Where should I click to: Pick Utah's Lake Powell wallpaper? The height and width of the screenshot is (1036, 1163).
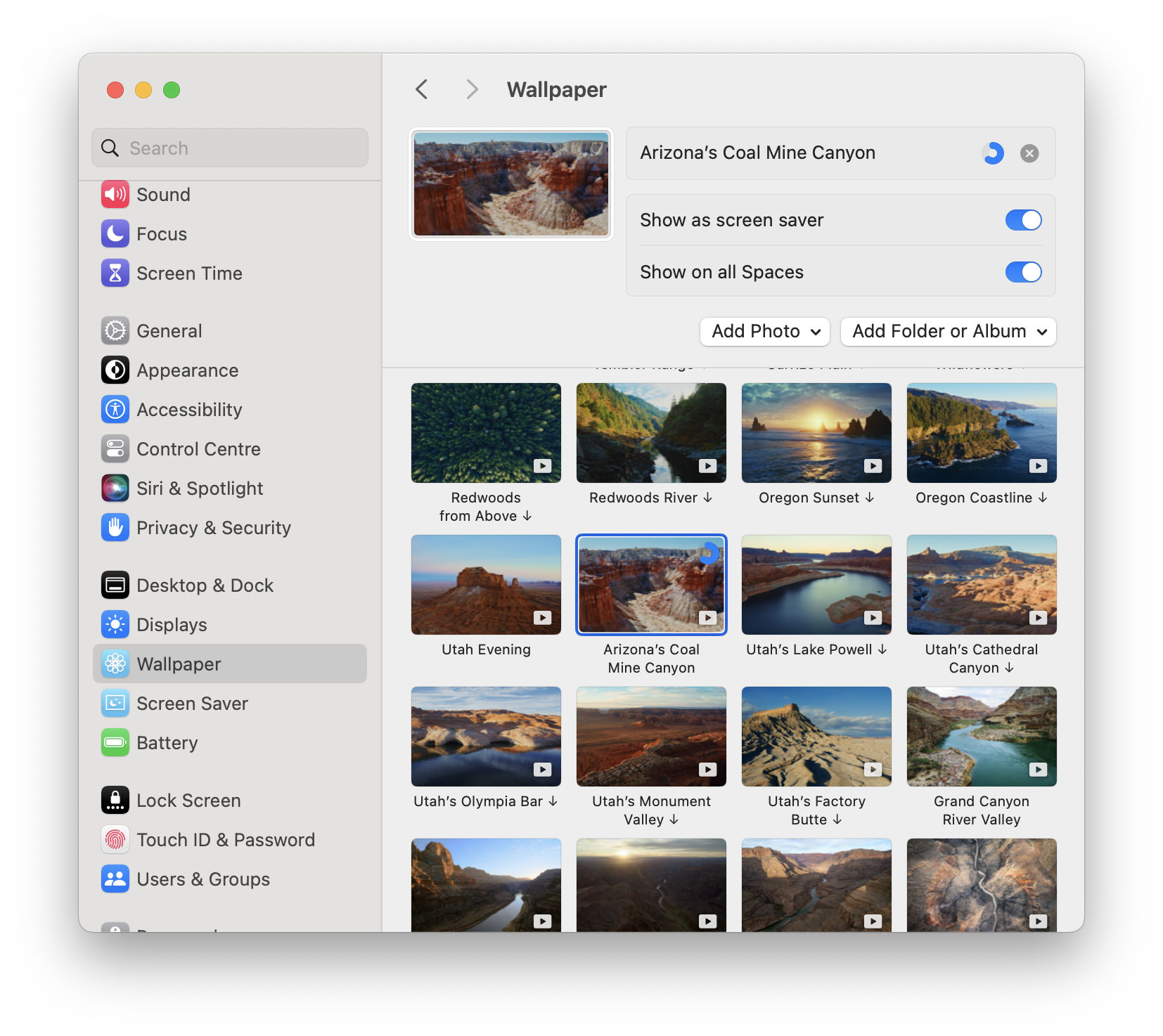point(816,585)
